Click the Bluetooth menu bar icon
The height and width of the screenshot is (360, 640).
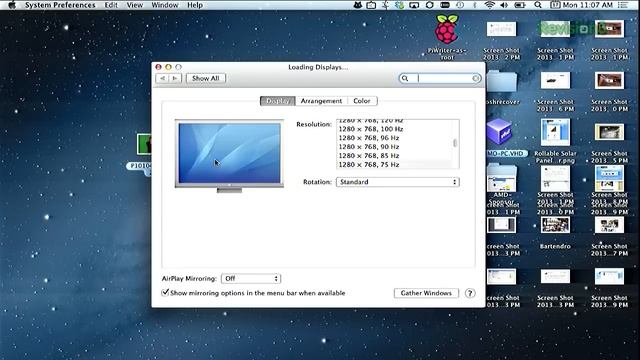(475, 5)
